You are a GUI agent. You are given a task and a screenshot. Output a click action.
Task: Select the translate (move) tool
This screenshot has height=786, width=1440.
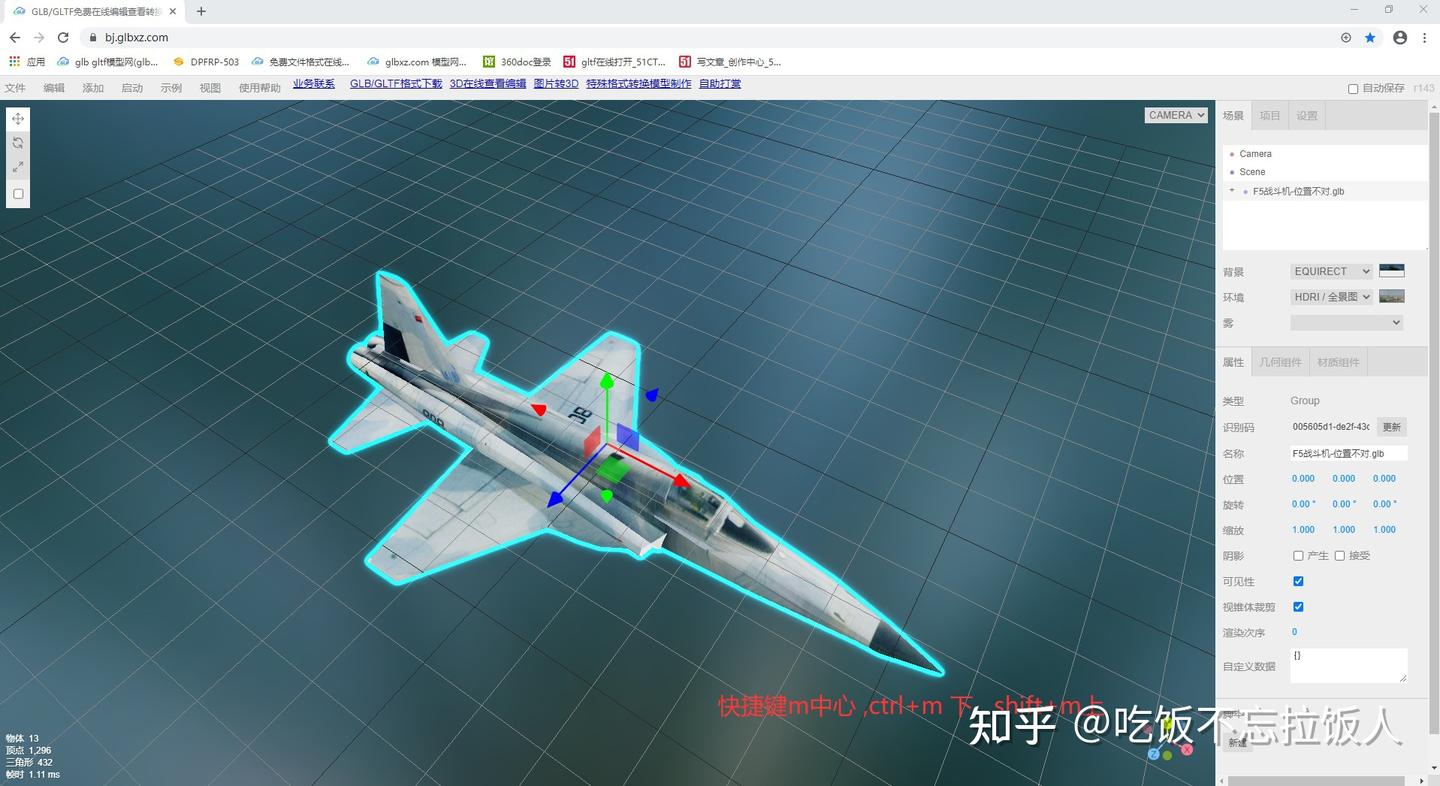pos(18,119)
